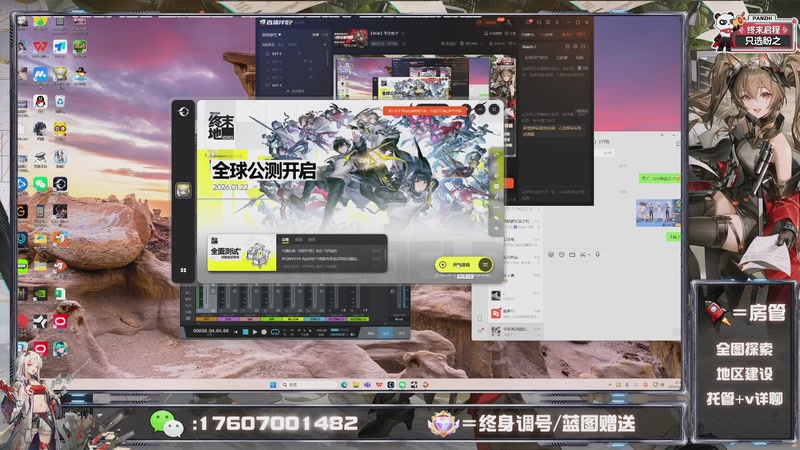
Task: Open File Explorer from the taskbar
Action: (x=356, y=385)
